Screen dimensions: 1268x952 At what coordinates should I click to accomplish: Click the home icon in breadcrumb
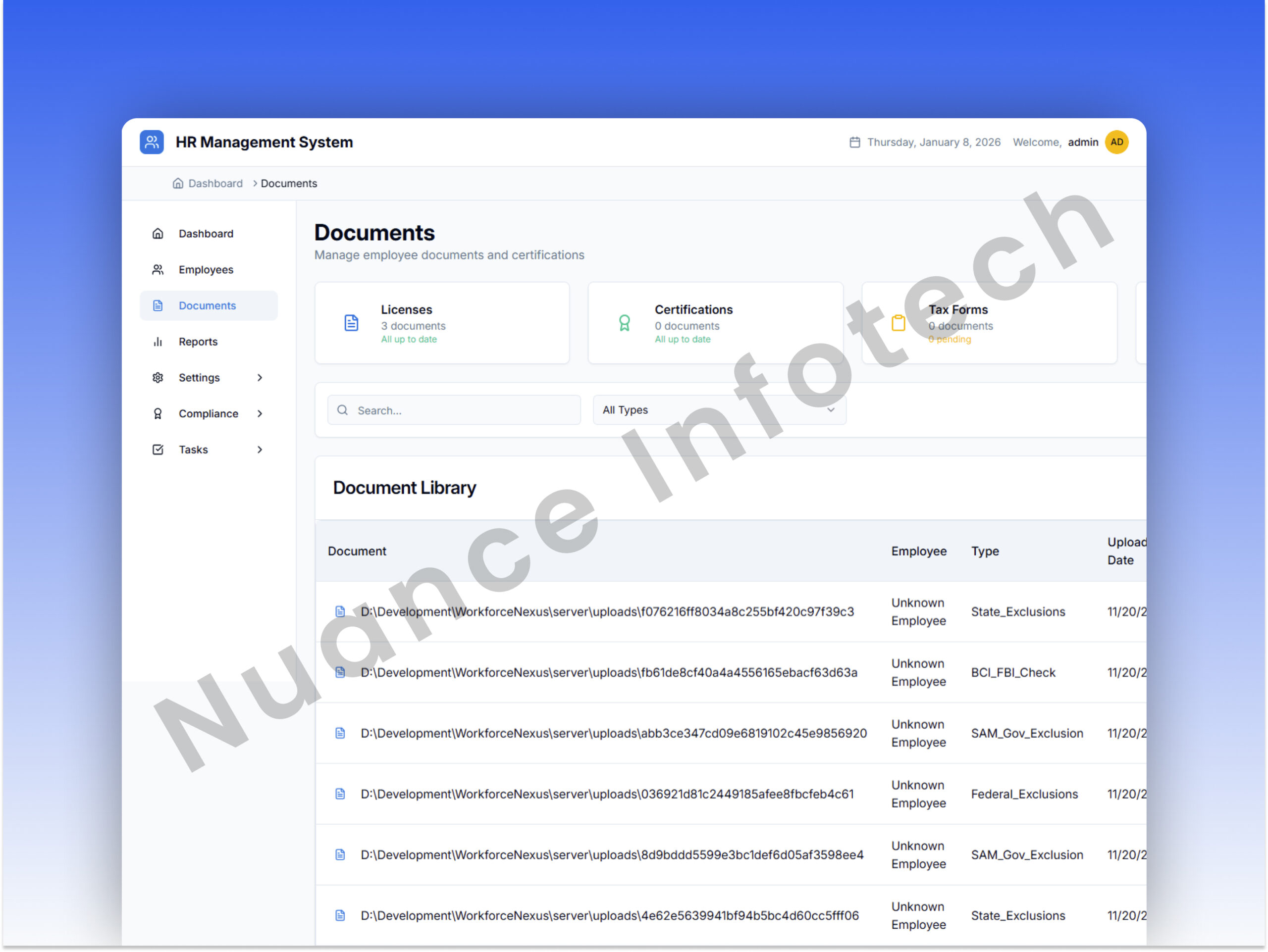[178, 183]
